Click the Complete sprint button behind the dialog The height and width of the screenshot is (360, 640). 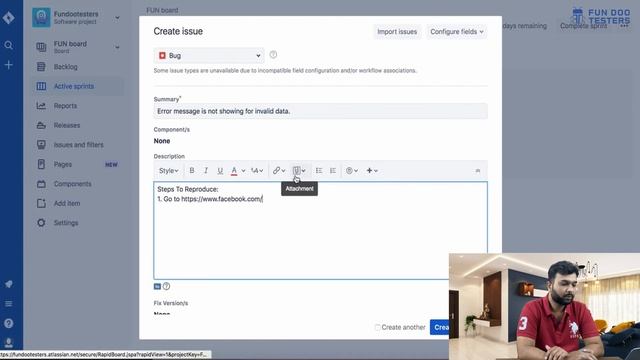[x=583, y=26]
